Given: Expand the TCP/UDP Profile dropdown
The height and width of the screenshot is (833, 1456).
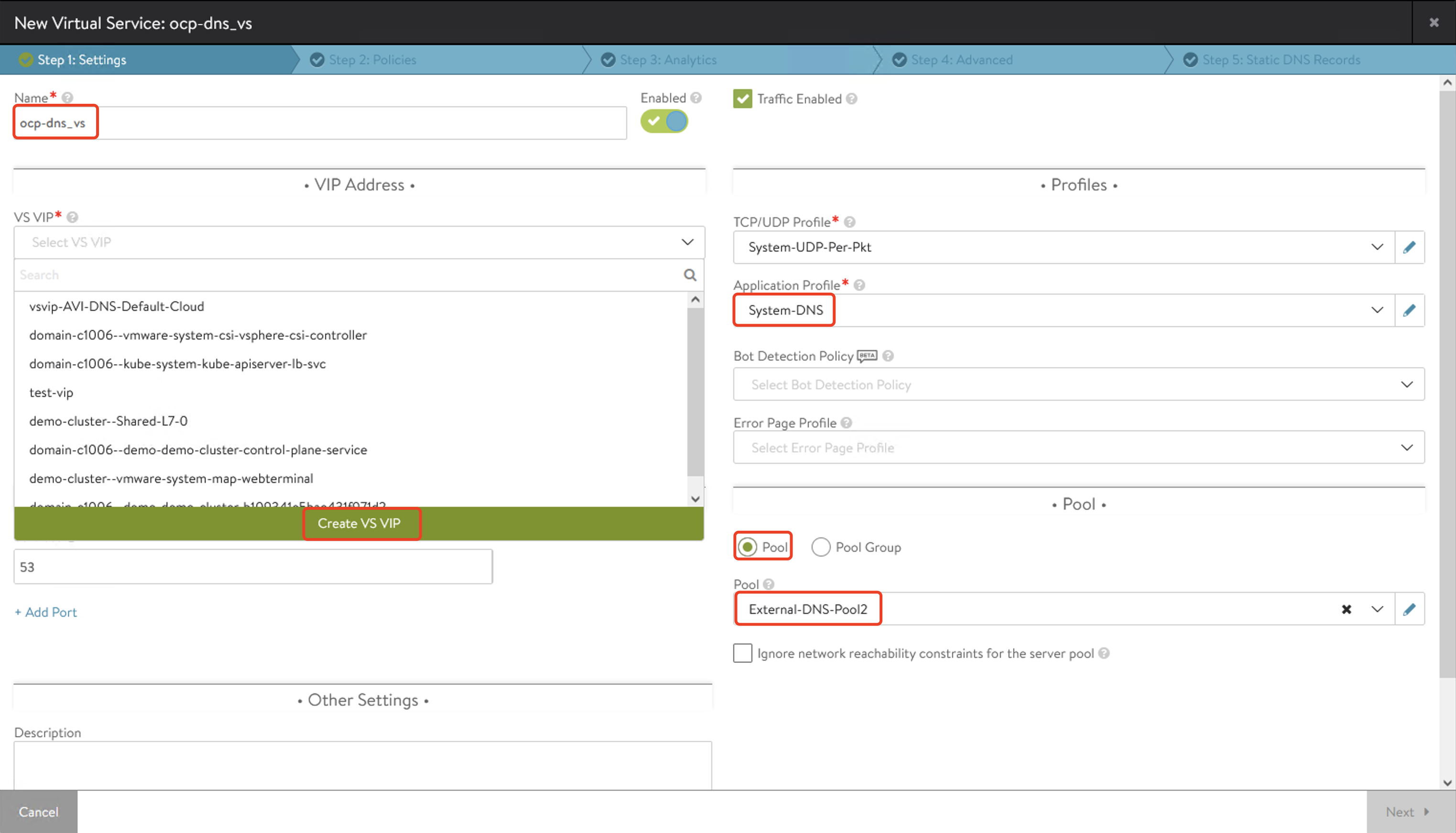Looking at the screenshot, I should coord(1377,247).
